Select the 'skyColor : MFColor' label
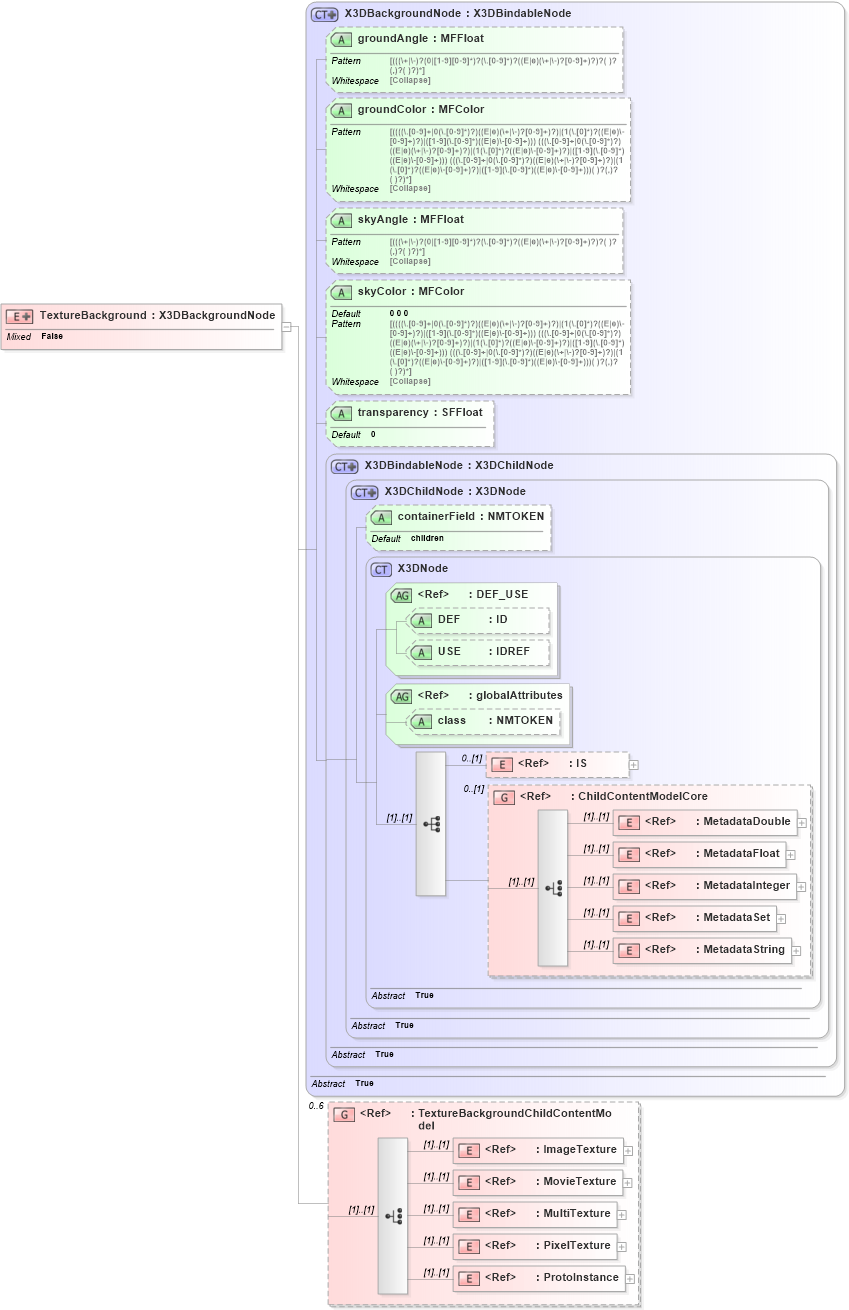The image size is (849, 1310). pos(411,293)
